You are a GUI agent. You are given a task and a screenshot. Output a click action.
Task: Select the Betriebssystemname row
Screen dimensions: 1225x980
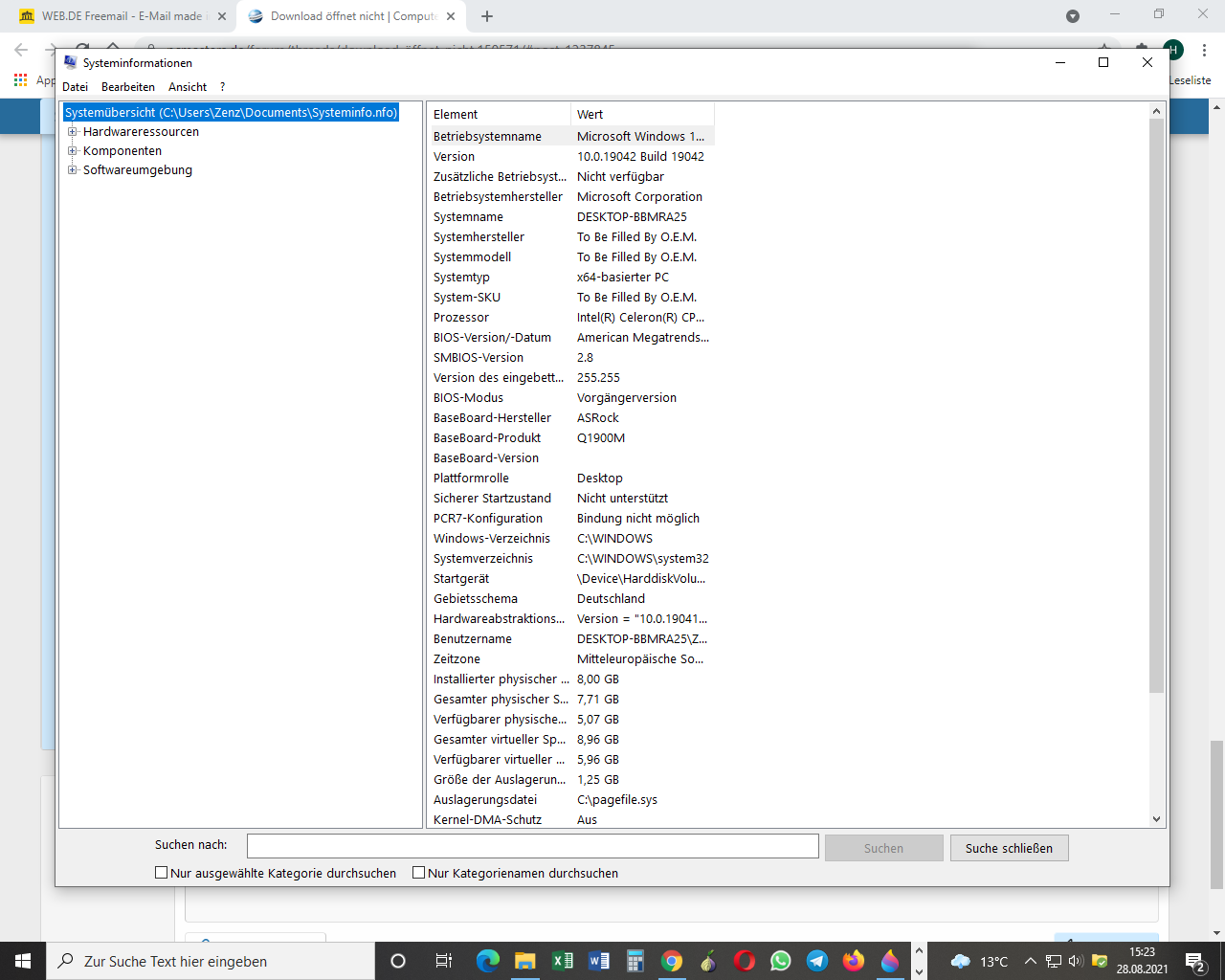pyautogui.click(x=571, y=137)
